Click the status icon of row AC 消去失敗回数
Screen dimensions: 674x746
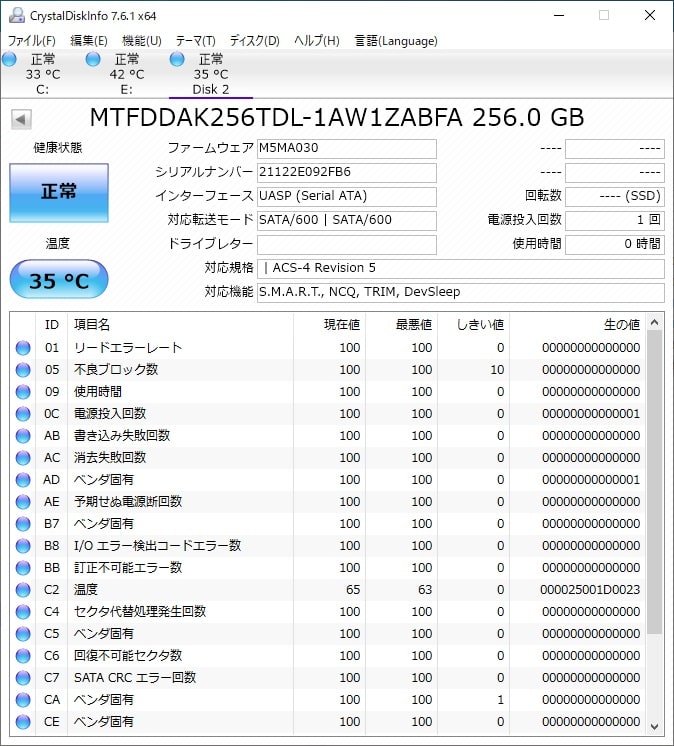pos(23,458)
